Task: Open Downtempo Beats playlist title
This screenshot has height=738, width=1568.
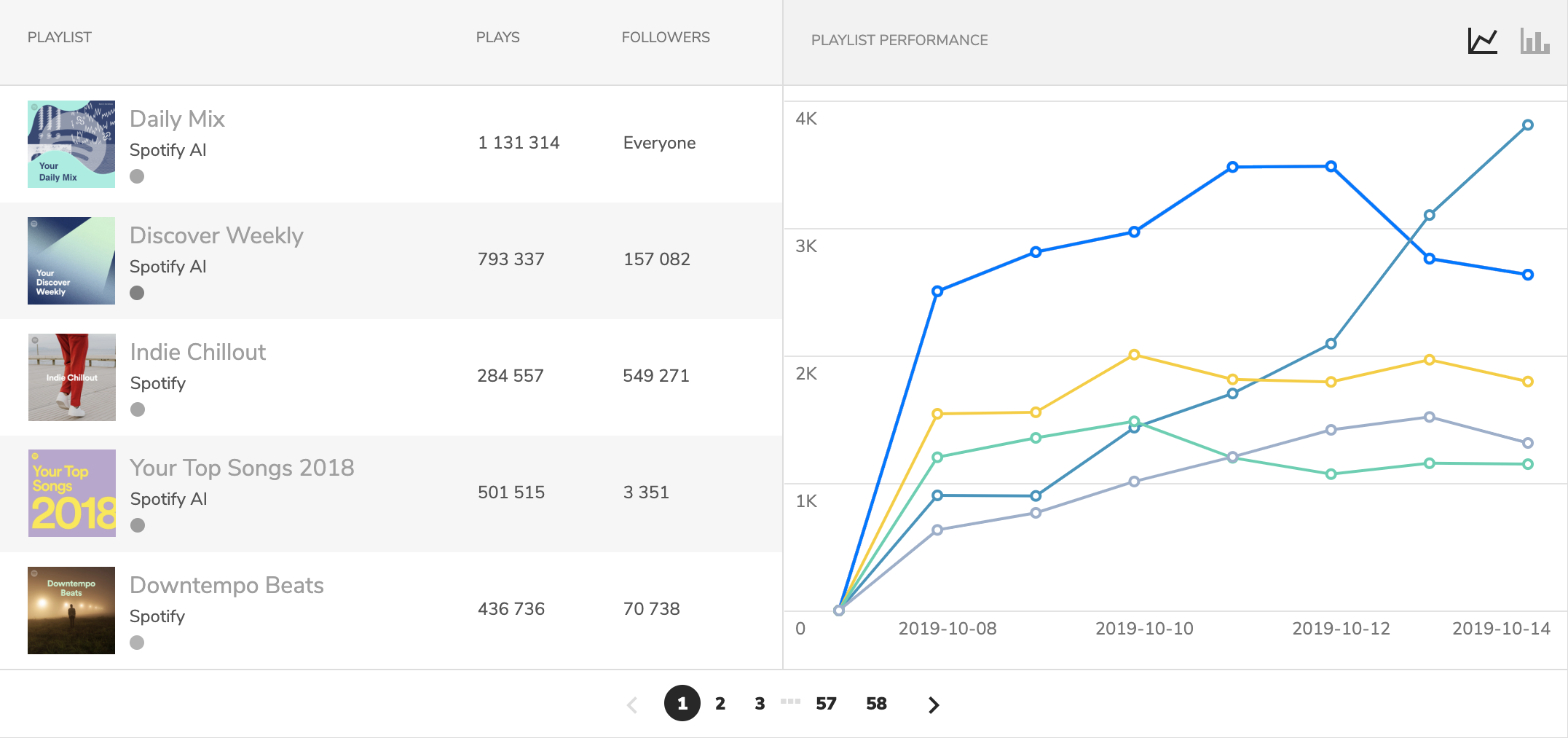Action: click(226, 585)
